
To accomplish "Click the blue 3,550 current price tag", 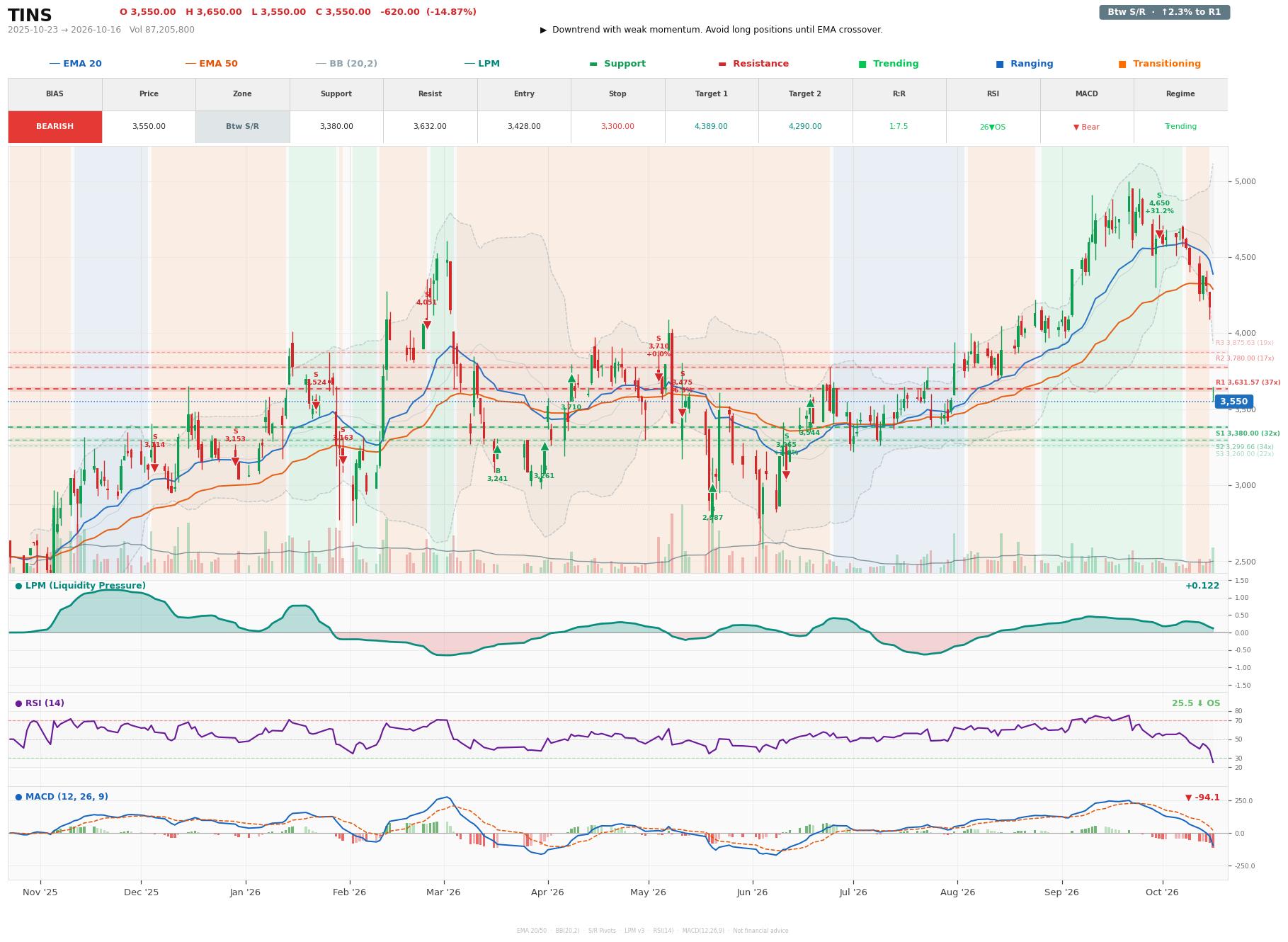I will coord(1233,402).
